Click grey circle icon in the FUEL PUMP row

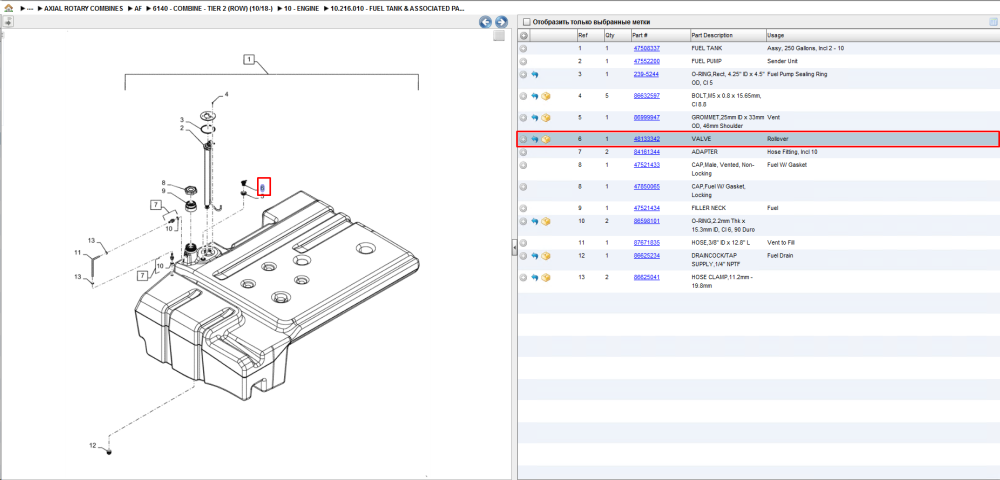pyautogui.click(x=524, y=61)
